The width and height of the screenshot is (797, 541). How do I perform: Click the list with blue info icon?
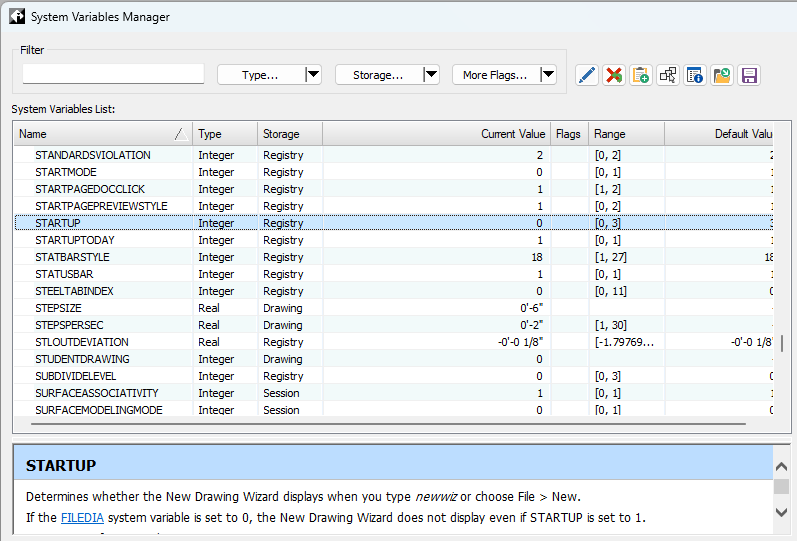(x=695, y=75)
